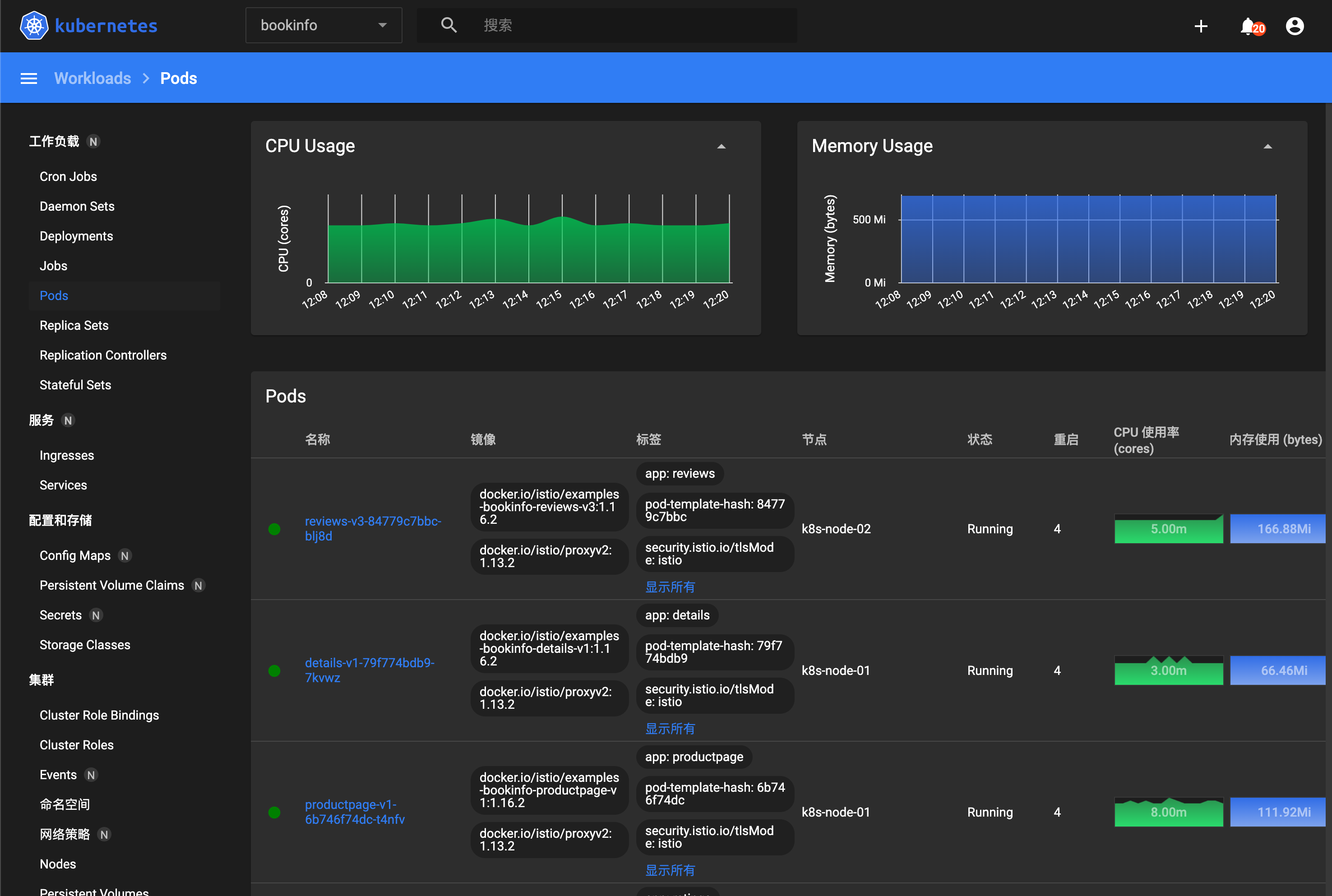Open Services in sidebar
The height and width of the screenshot is (896, 1332).
(63, 485)
